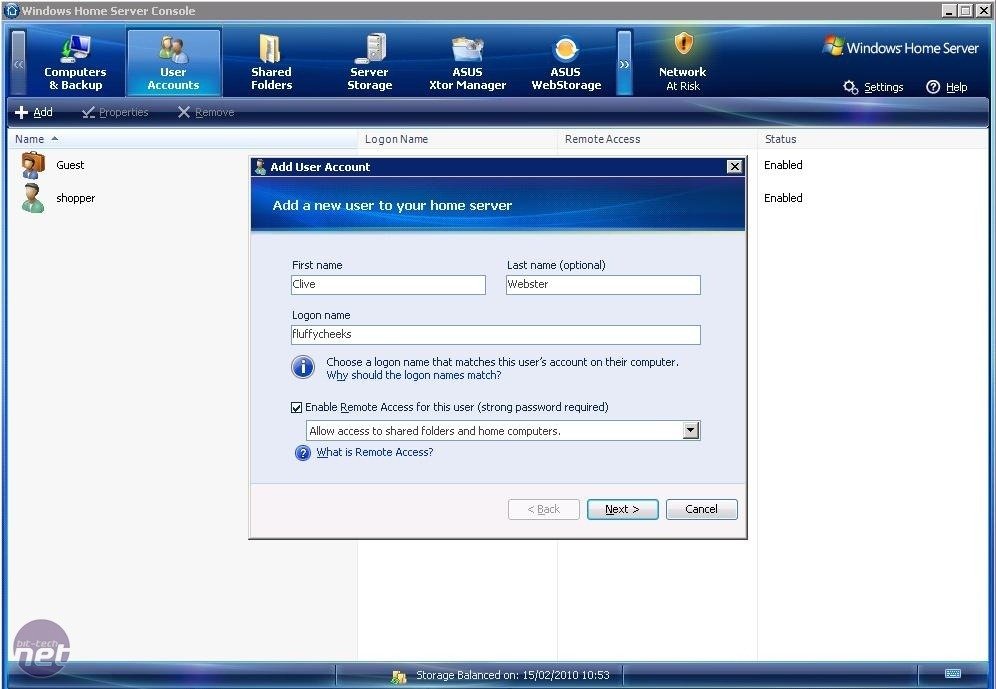This screenshot has width=996, height=689.
Task: Toggle Enable Remote Access checkbox
Action: [x=297, y=408]
